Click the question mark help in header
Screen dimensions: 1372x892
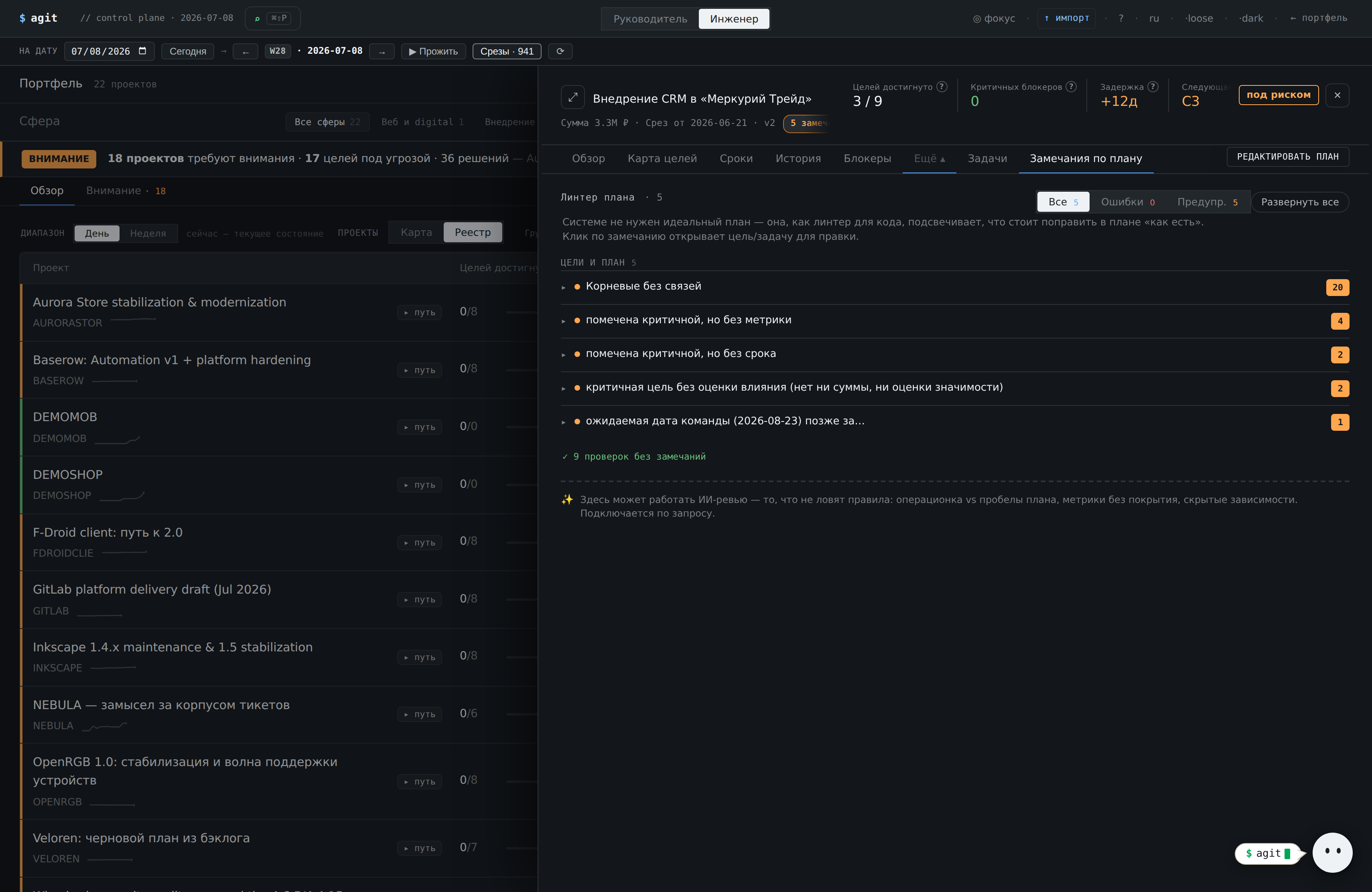point(1120,18)
